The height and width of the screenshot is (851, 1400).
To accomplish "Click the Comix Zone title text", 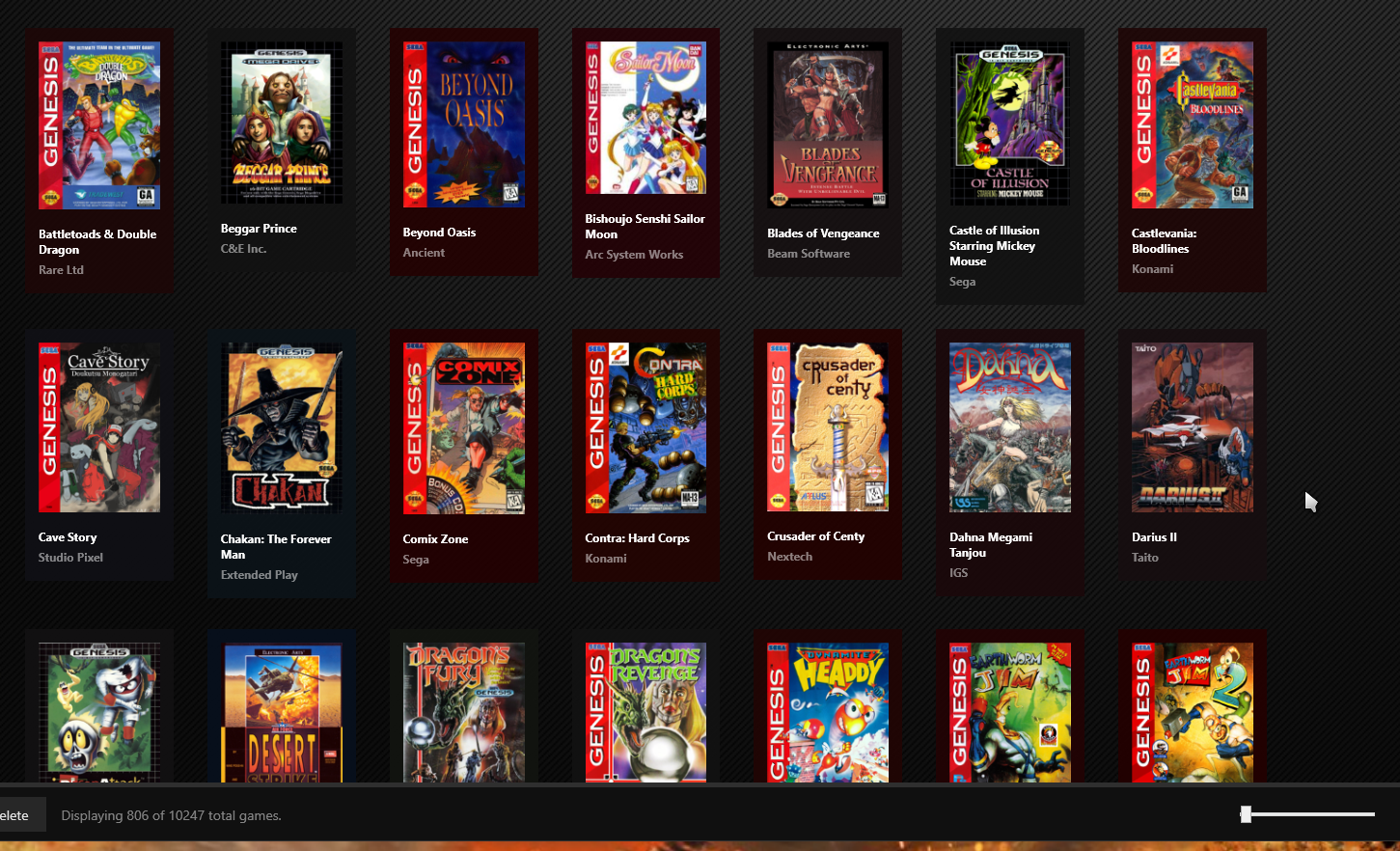I will pyautogui.click(x=435, y=539).
